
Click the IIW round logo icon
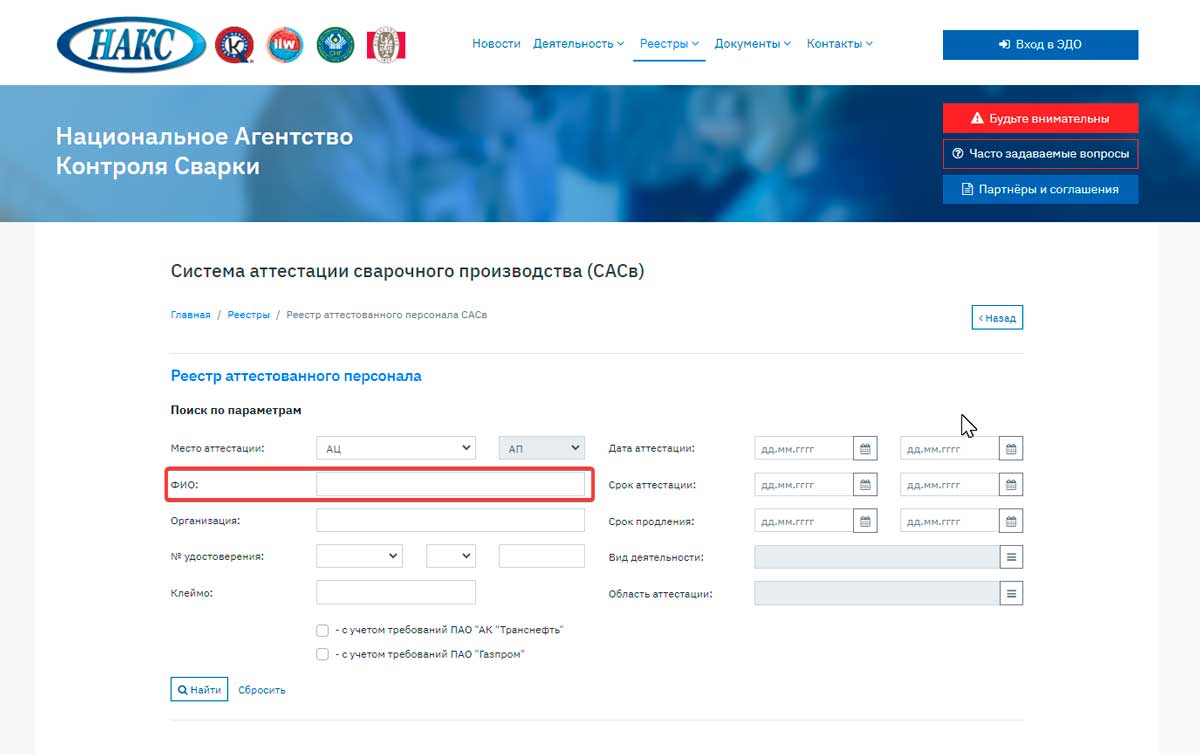click(285, 45)
